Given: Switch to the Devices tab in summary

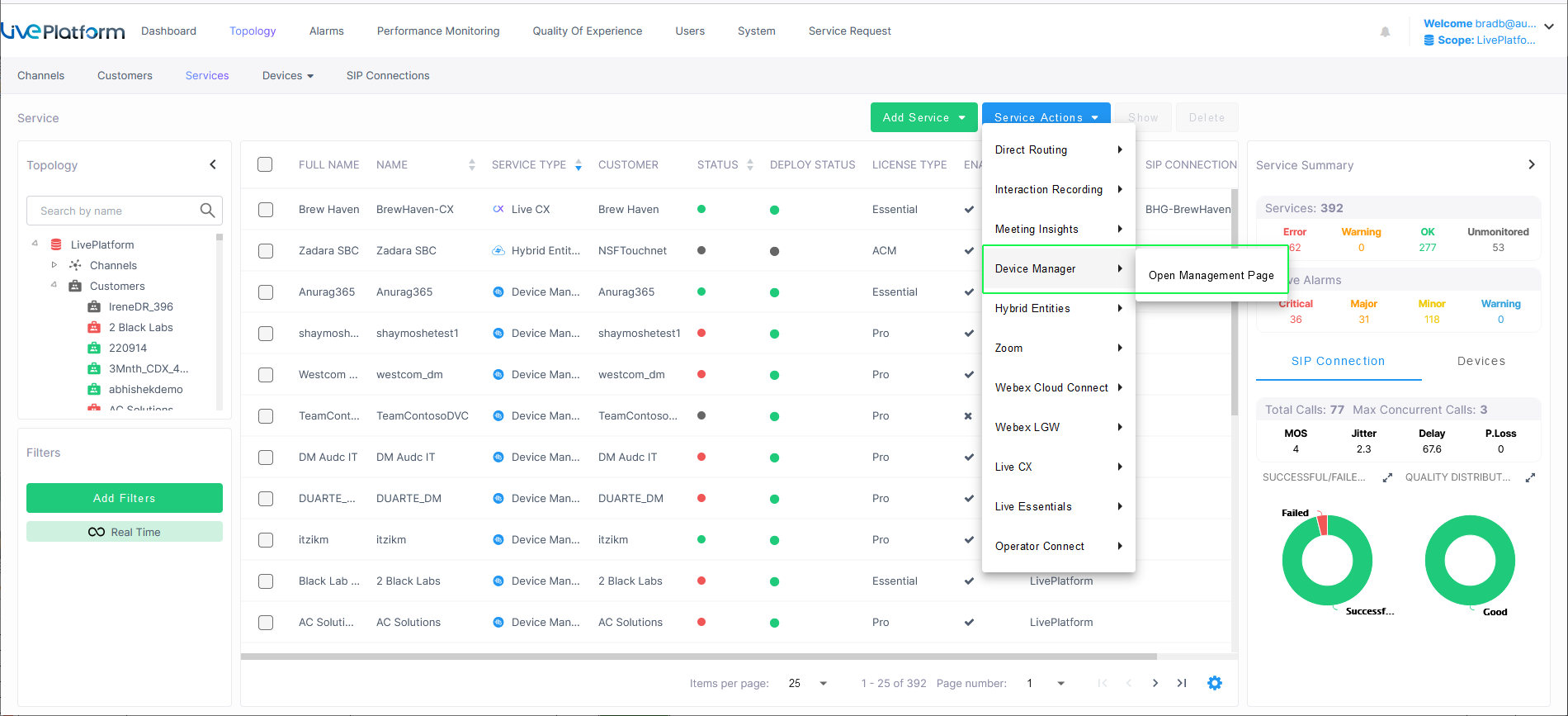Looking at the screenshot, I should (x=1481, y=361).
